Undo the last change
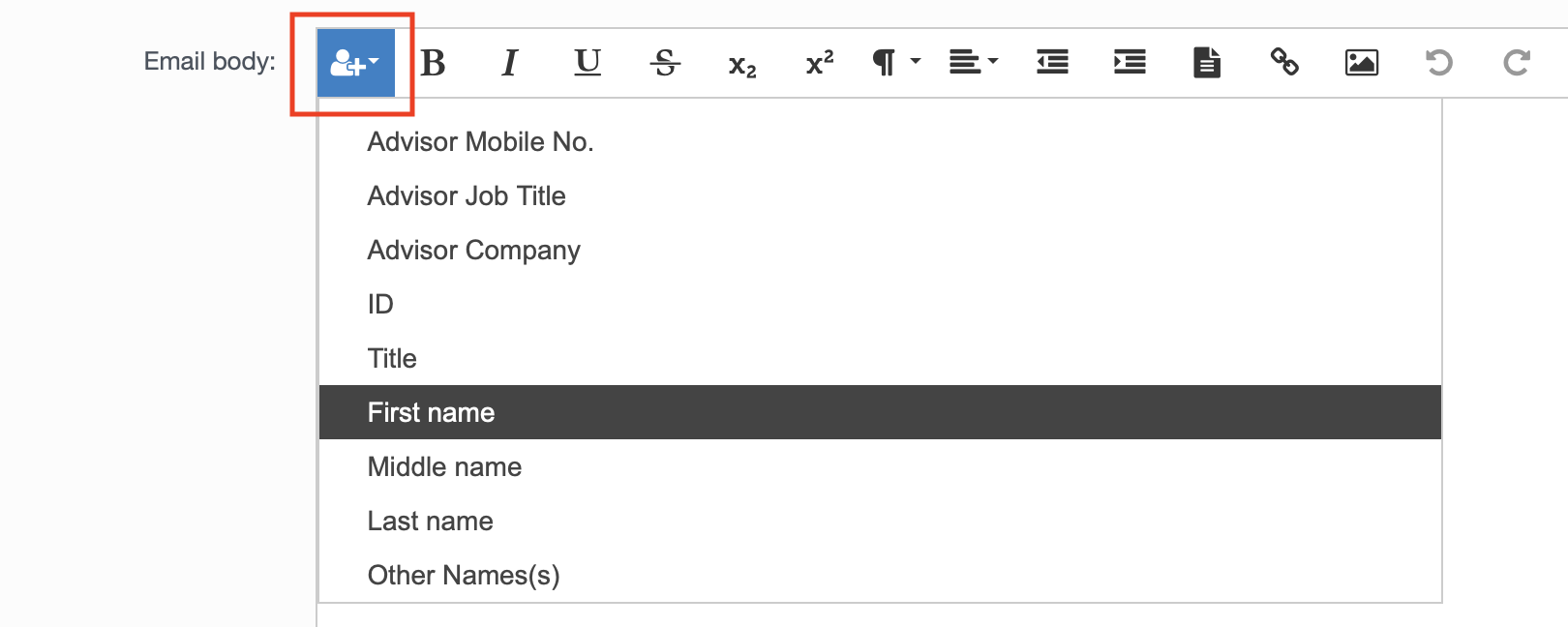The height and width of the screenshot is (627, 1568). [1438, 62]
